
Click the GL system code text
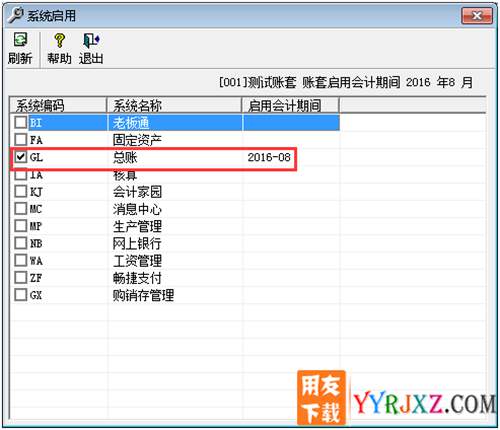click(36, 157)
